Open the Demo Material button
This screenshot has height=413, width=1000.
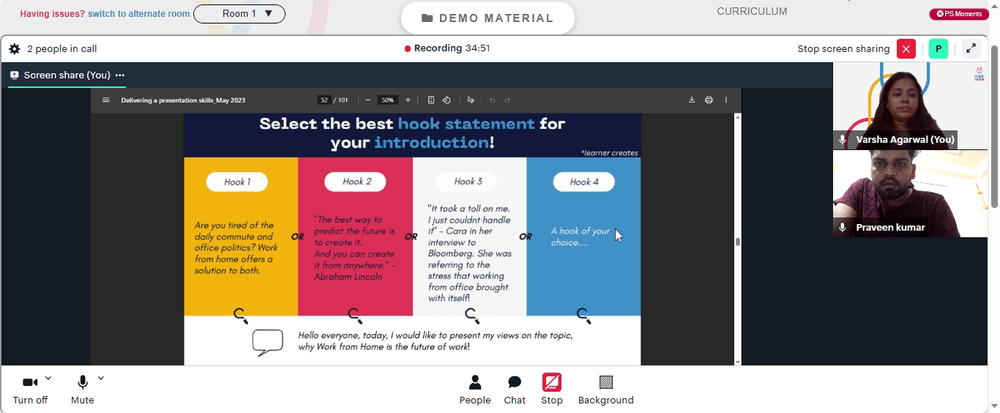point(488,18)
